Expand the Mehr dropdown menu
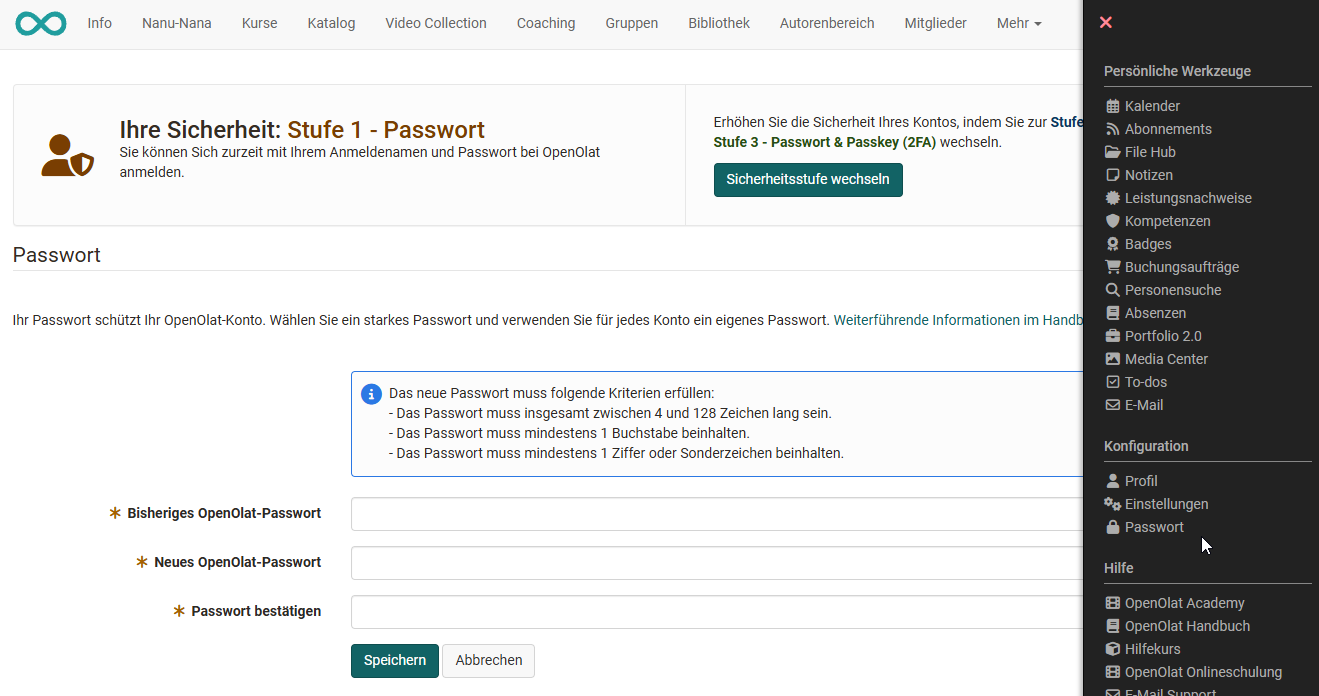Viewport: 1319px width, 696px height. click(x=1018, y=23)
